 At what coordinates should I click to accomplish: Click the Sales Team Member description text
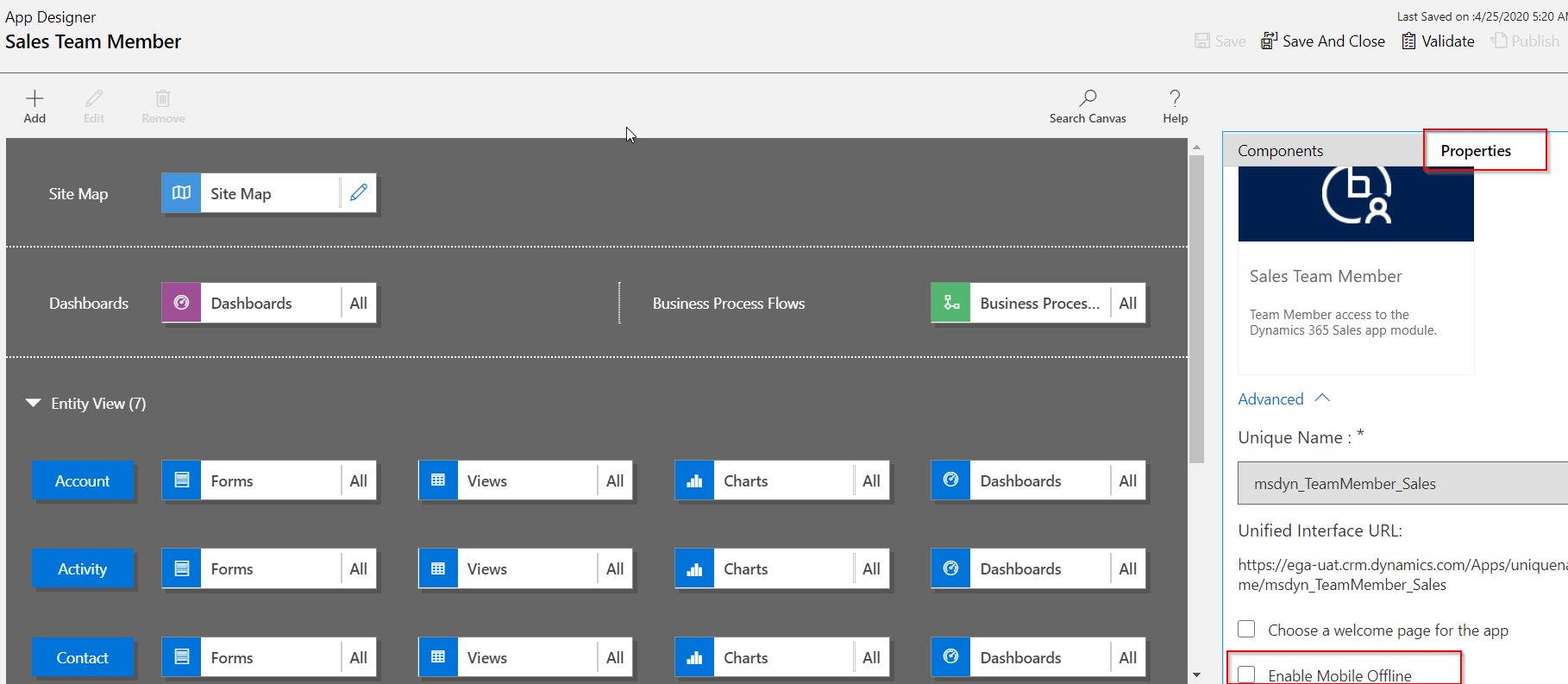1343,323
